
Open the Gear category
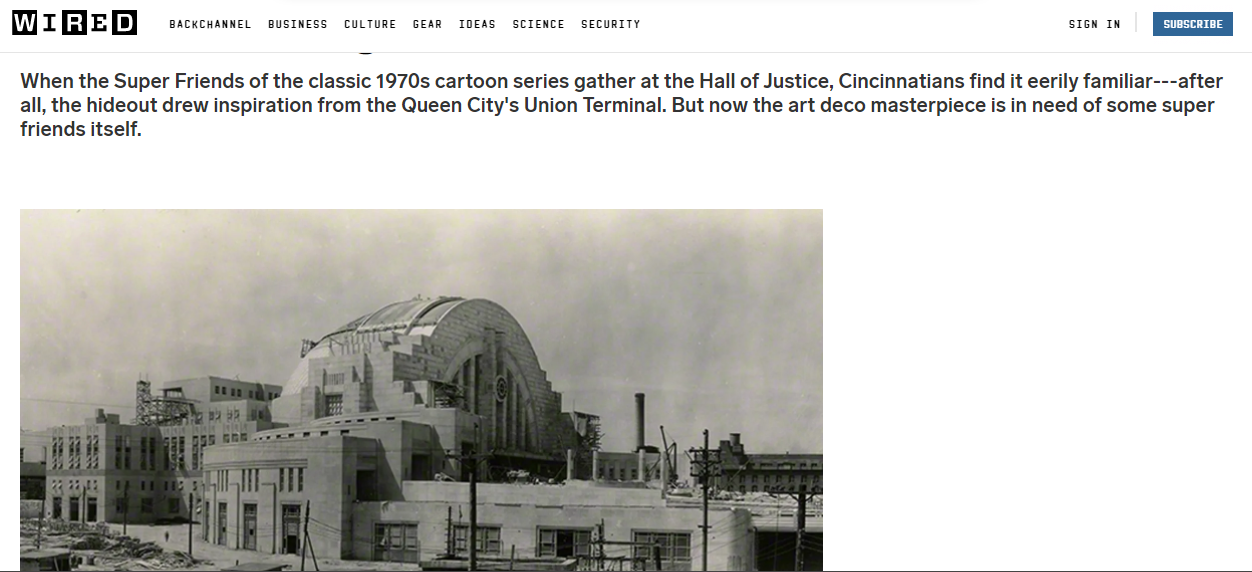pyautogui.click(x=427, y=24)
